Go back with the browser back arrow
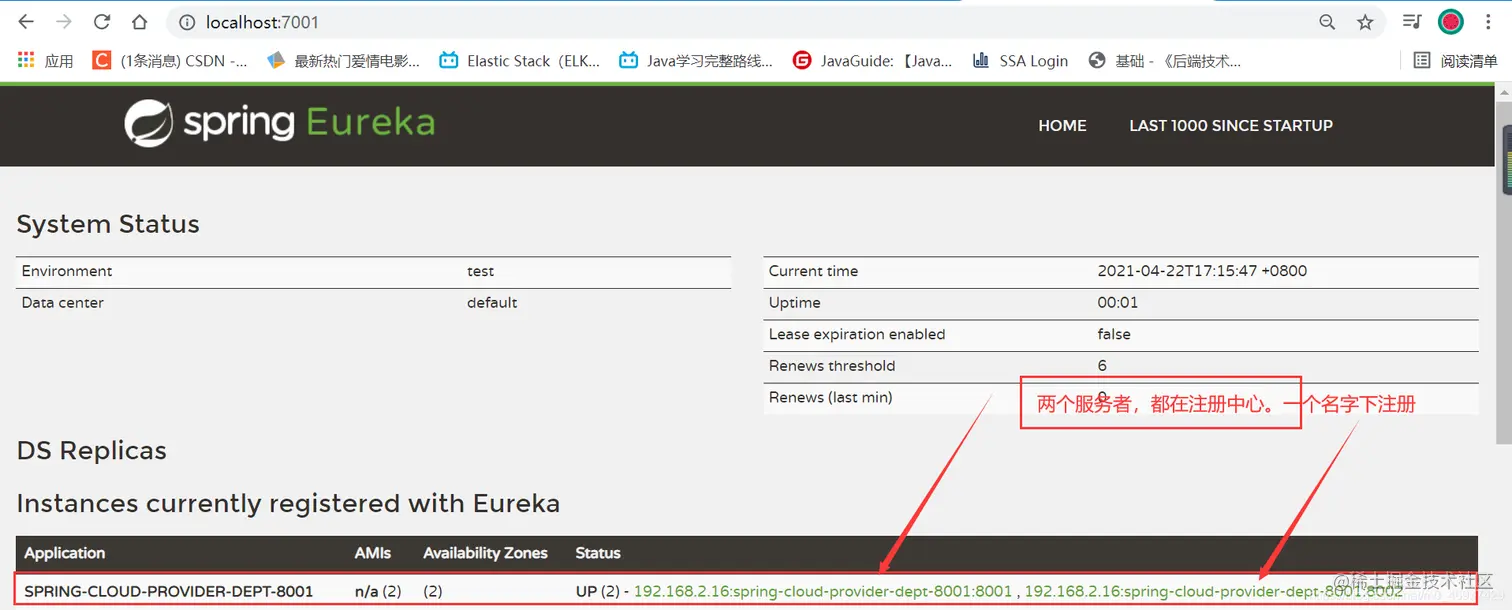The height and width of the screenshot is (610, 1512). click(26, 22)
